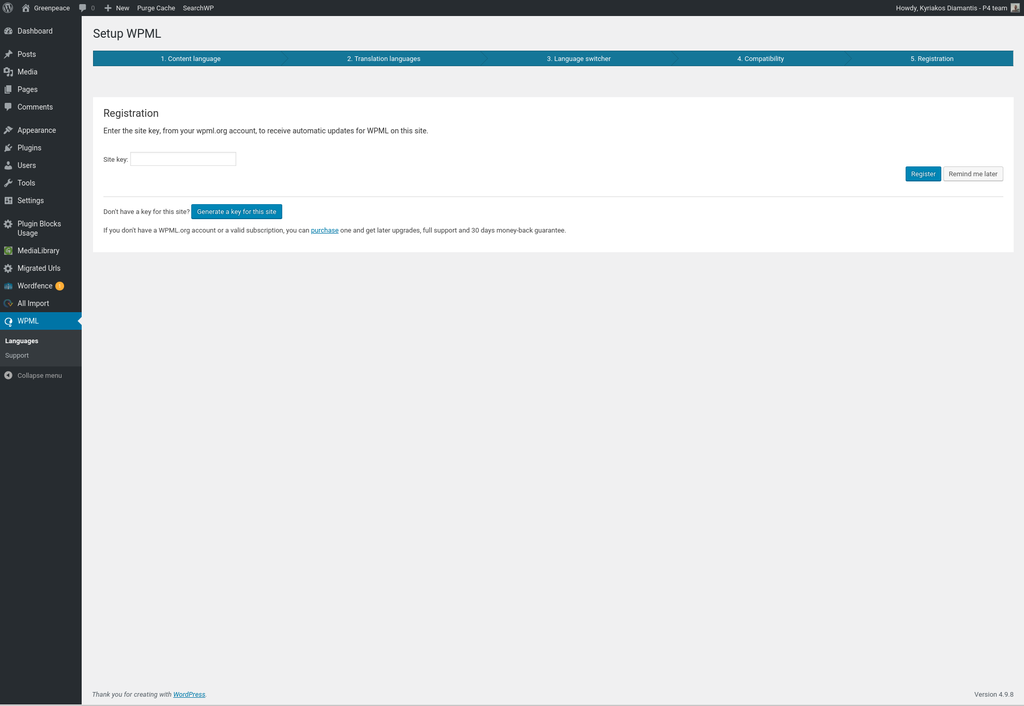Click the Register button
This screenshot has width=1024, height=706.
click(923, 174)
